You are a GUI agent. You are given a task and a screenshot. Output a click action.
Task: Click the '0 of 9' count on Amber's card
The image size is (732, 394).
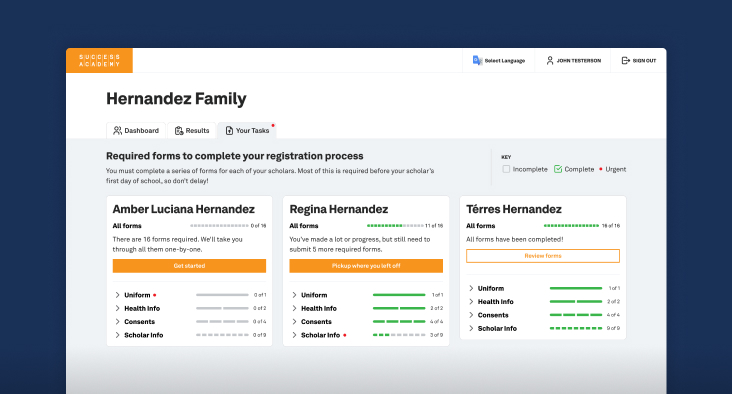point(260,335)
